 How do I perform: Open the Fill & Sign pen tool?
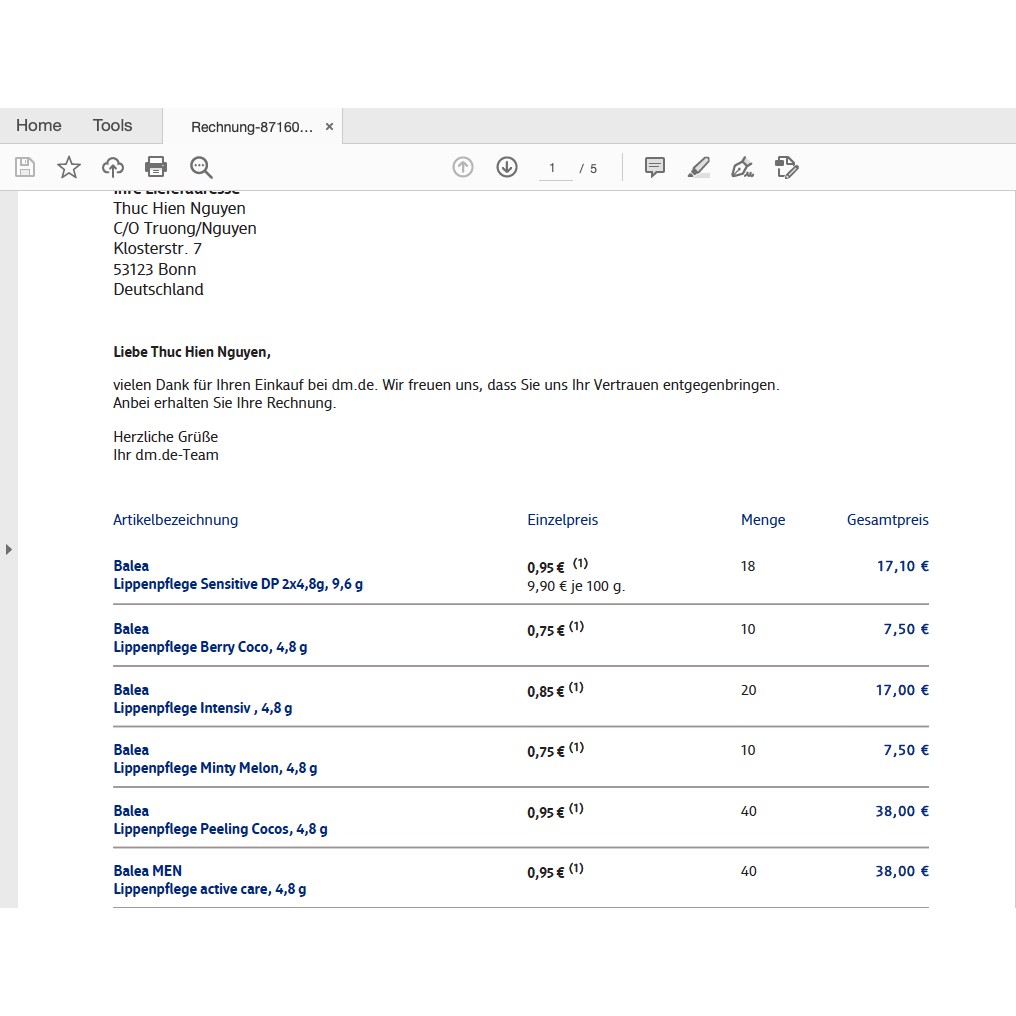tap(742, 167)
